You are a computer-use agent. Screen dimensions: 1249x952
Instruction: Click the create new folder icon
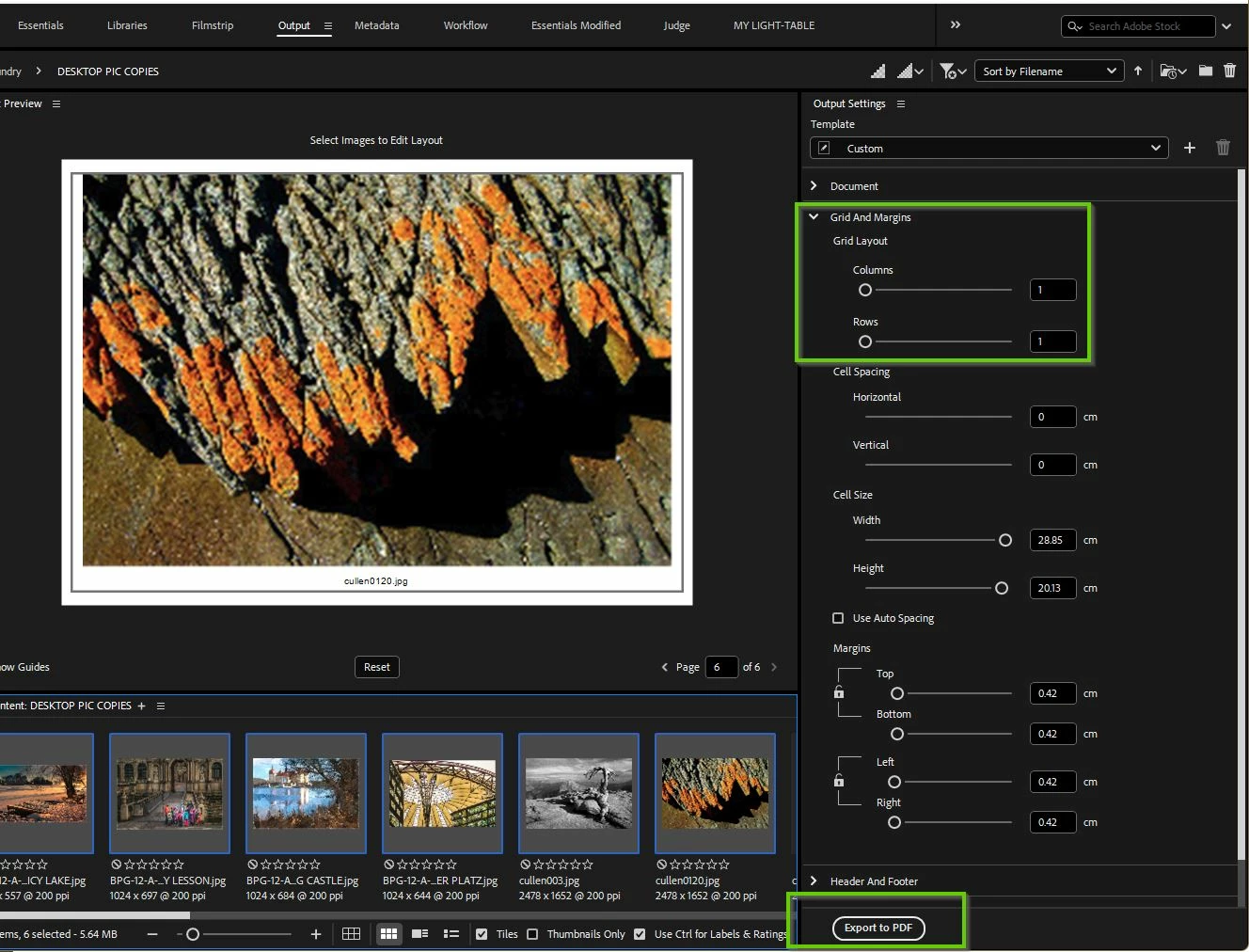[x=1205, y=71]
